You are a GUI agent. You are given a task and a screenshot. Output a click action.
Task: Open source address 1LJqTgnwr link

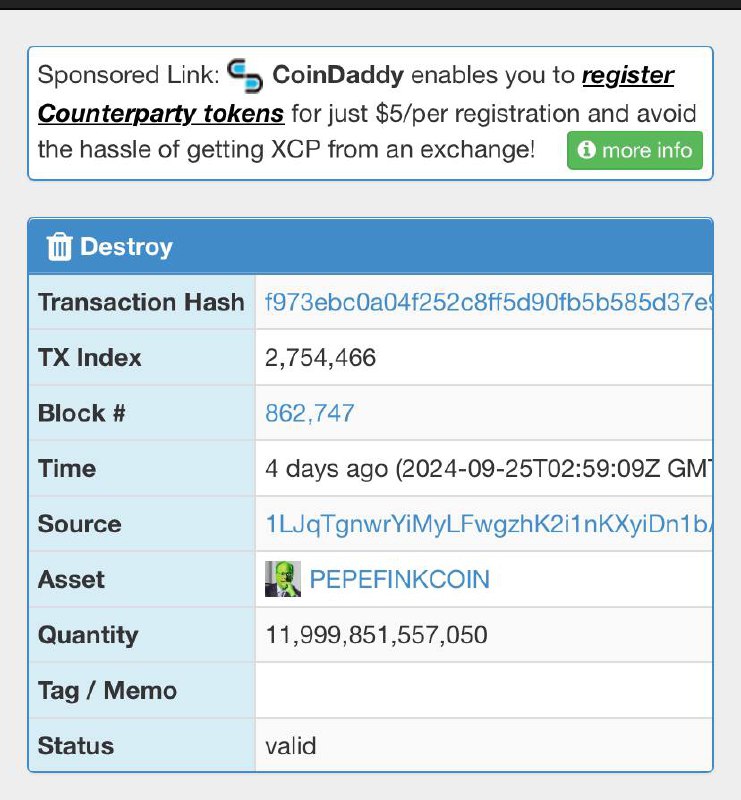(488, 524)
